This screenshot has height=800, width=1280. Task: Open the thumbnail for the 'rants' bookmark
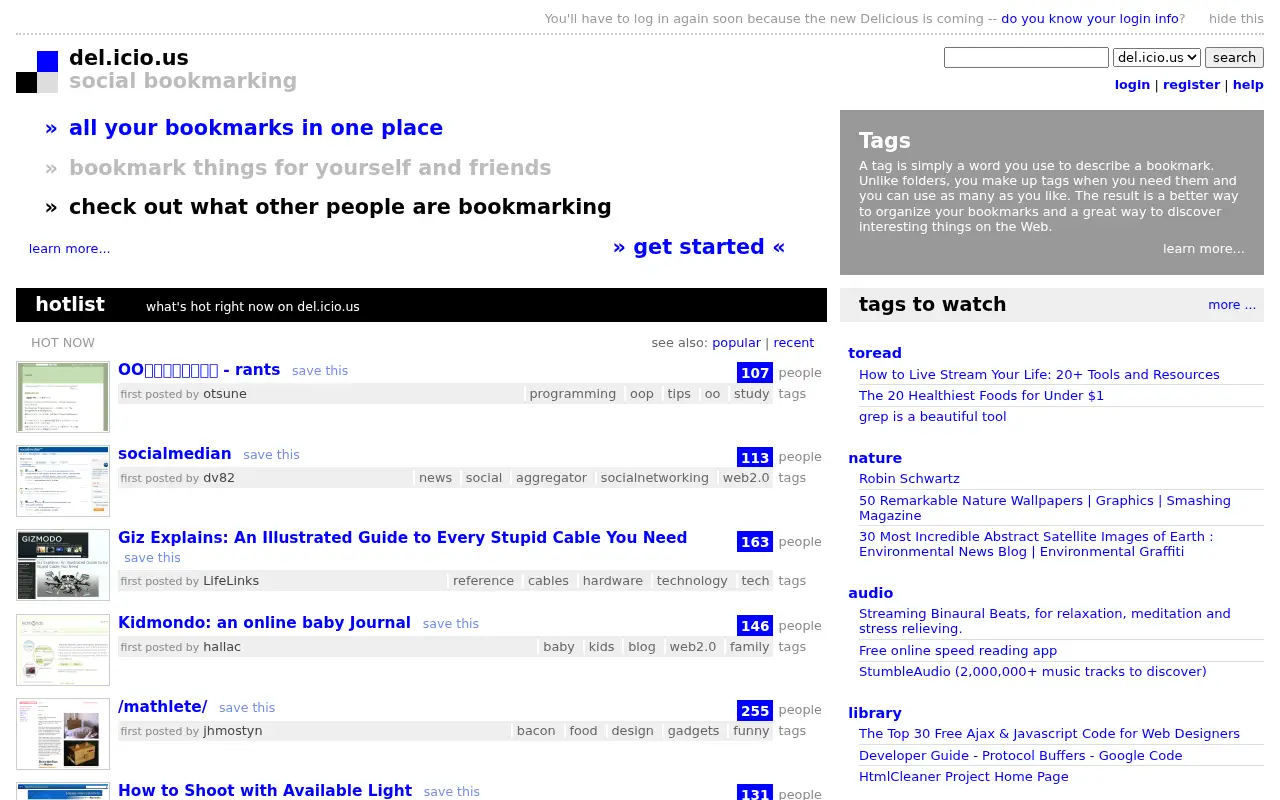pyautogui.click(x=63, y=397)
